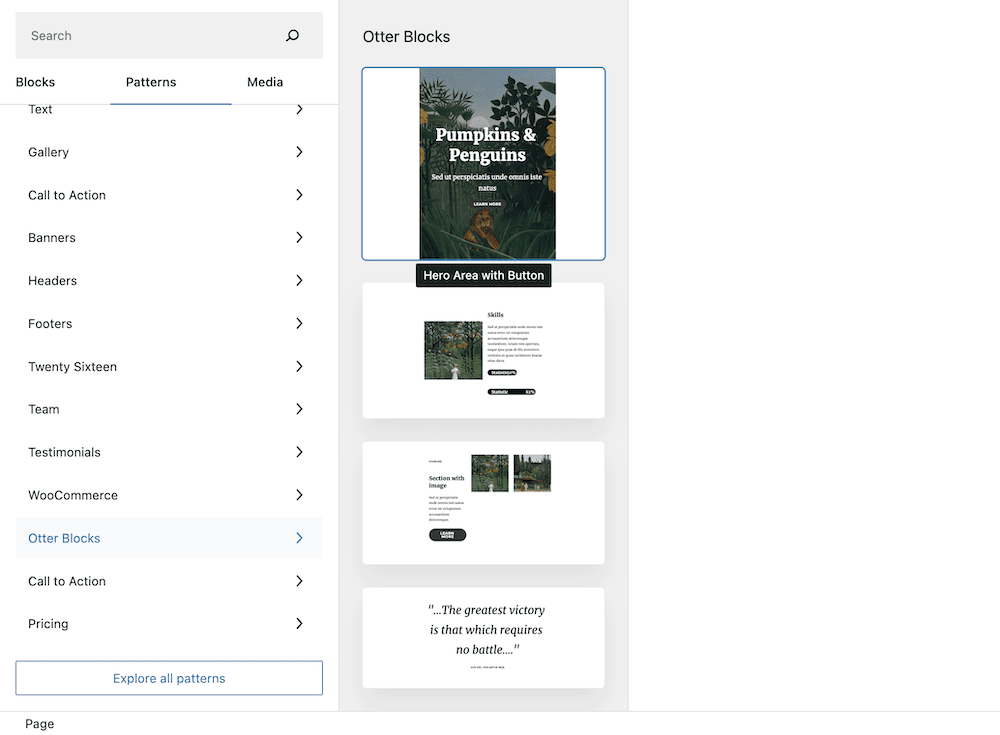Expand the Testimonials category
This screenshot has width=1000, height=735.
tap(168, 452)
